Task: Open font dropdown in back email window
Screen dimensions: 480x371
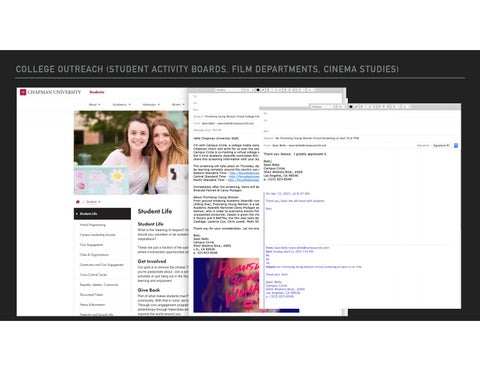Action: pos(230,90)
